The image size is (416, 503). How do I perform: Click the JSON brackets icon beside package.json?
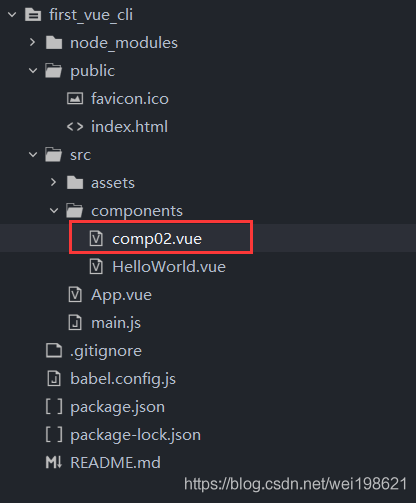[x=54, y=407]
